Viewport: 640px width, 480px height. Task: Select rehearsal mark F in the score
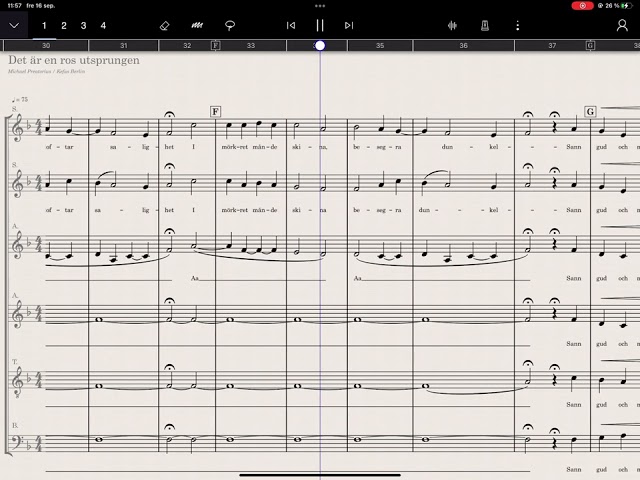click(x=216, y=111)
